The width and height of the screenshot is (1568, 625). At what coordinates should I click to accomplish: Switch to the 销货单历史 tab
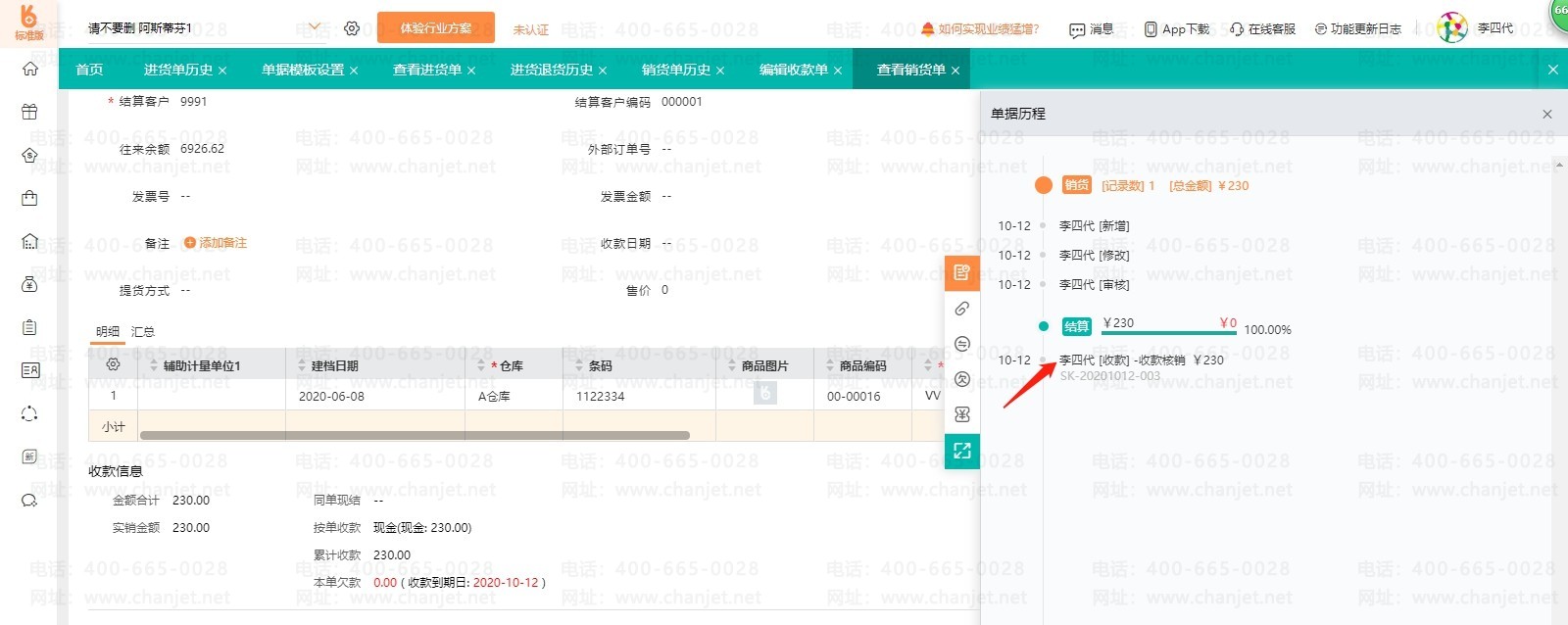tap(675, 70)
